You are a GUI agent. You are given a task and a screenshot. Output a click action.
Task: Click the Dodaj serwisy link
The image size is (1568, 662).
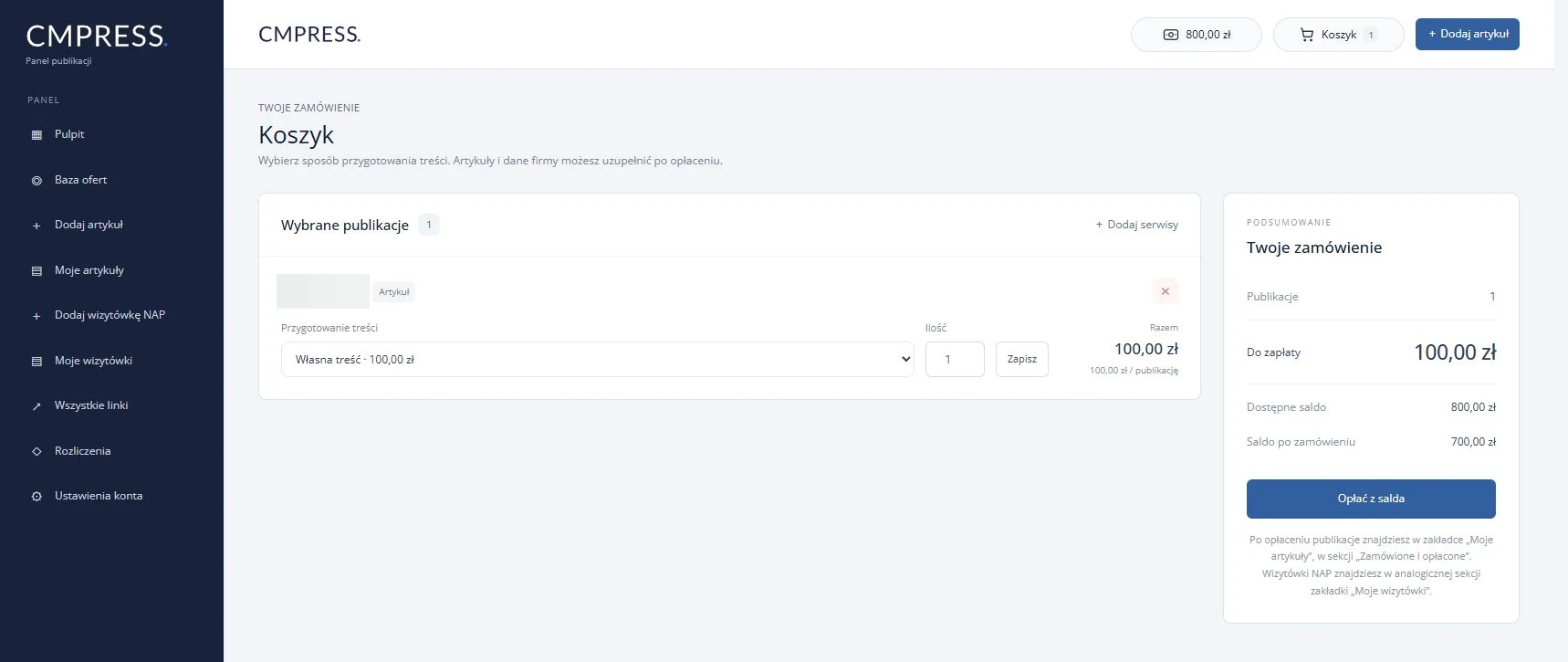pos(1137,225)
